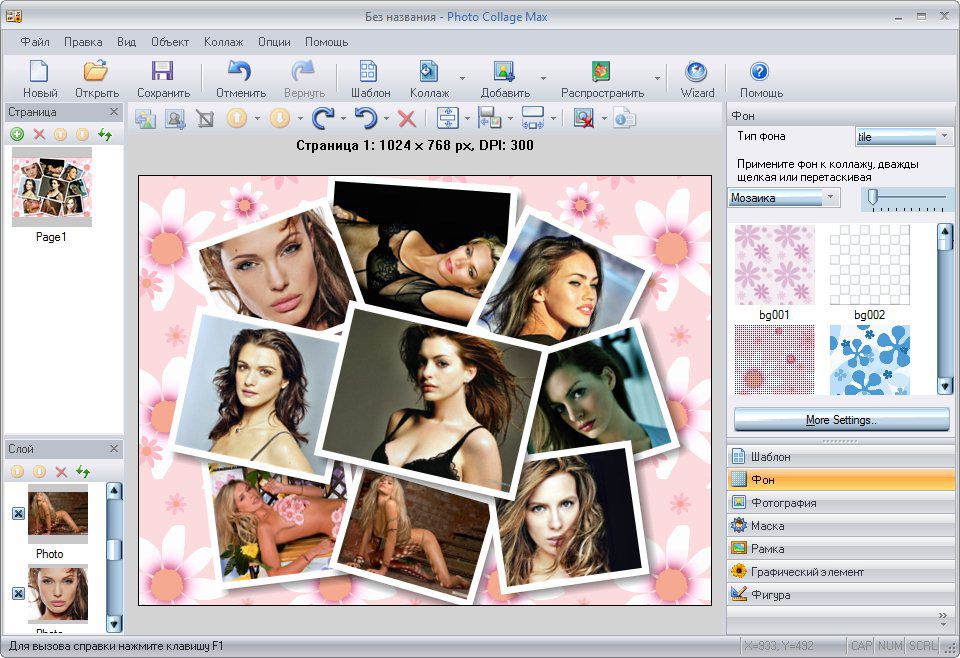Open the Вид menu
Screen dimensions: 960x658
pos(126,42)
